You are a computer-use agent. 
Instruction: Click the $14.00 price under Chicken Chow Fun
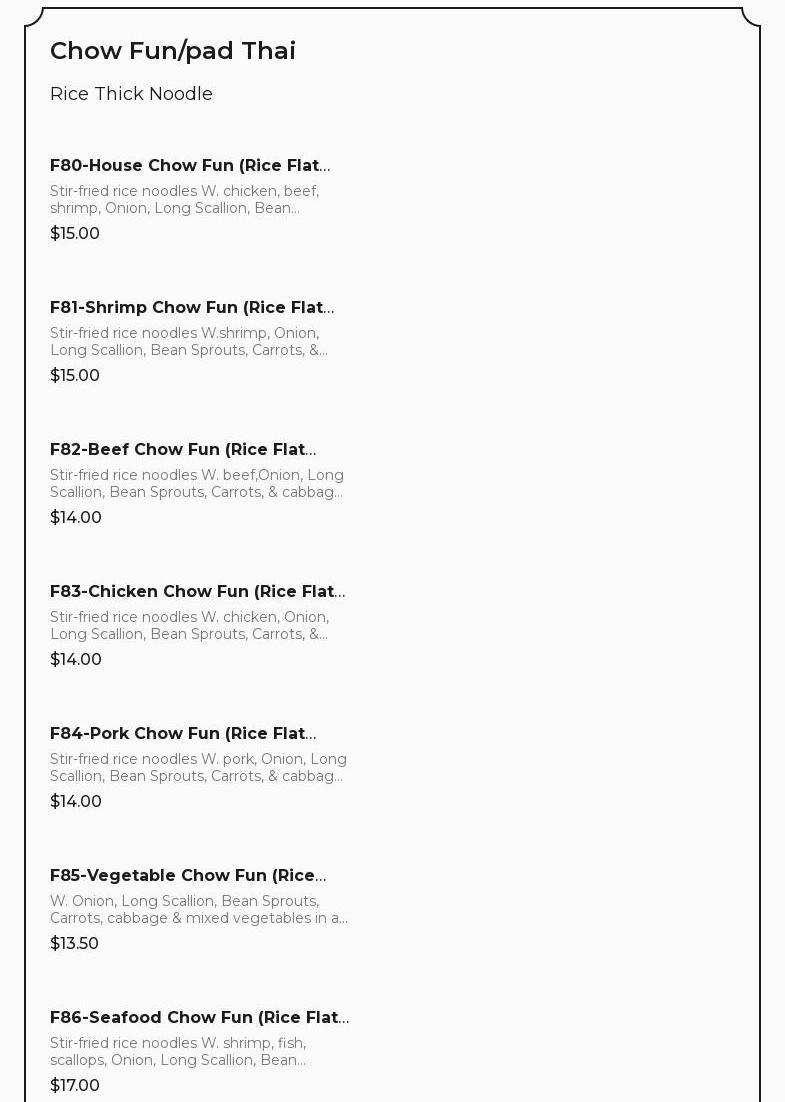pos(76,660)
